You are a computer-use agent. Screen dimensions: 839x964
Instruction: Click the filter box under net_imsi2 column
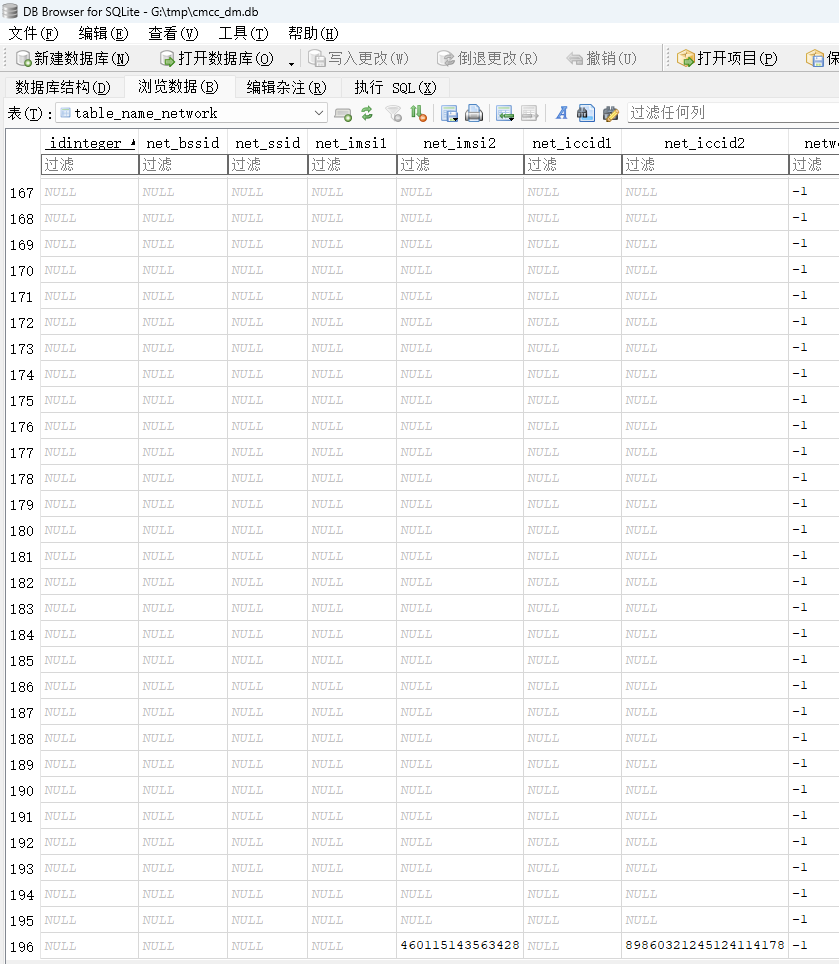click(460, 164)
